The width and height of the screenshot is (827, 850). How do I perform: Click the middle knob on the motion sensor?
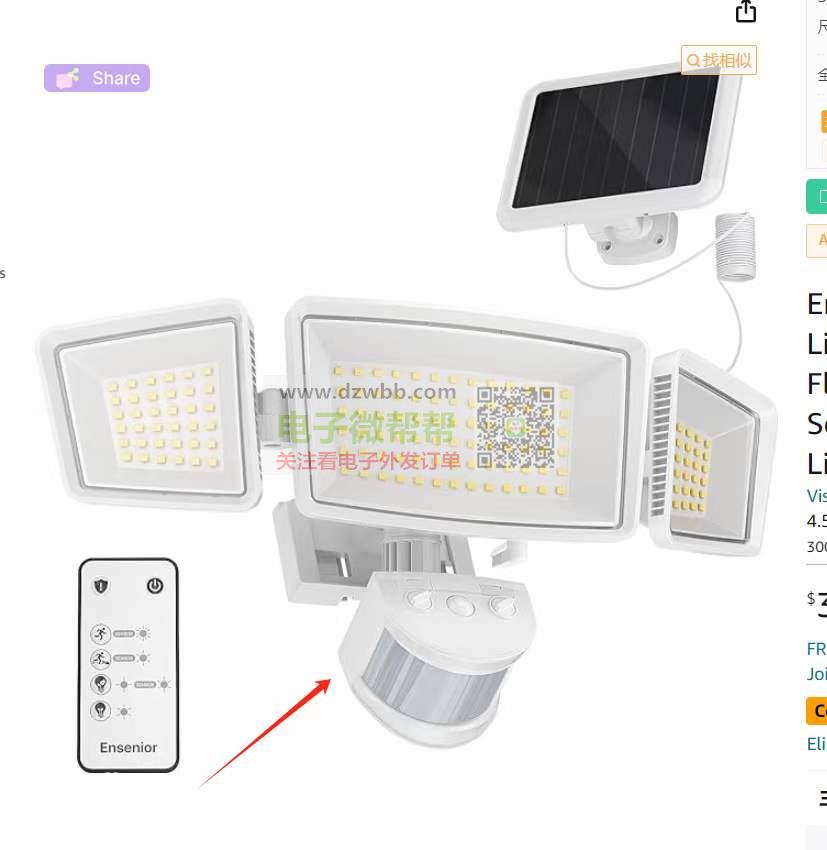point(461,605)
